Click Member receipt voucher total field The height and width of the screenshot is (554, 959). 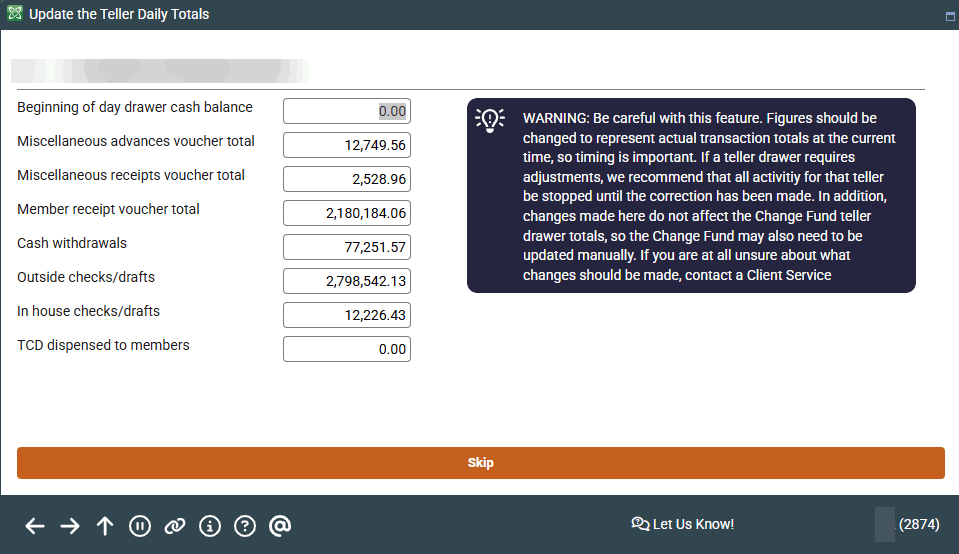[x=347, y=213]
